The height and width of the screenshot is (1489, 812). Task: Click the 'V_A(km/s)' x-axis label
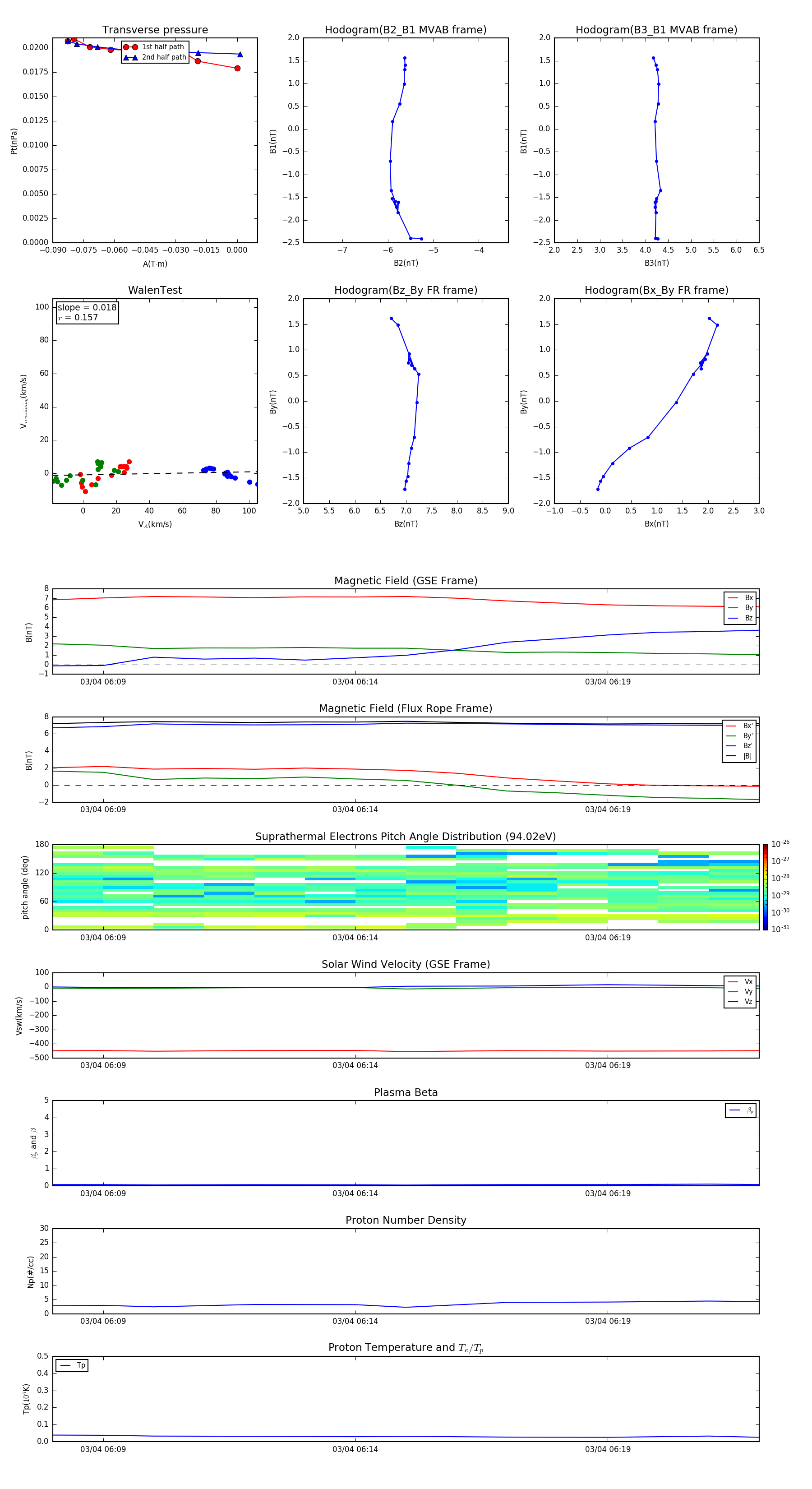(155, 524)
